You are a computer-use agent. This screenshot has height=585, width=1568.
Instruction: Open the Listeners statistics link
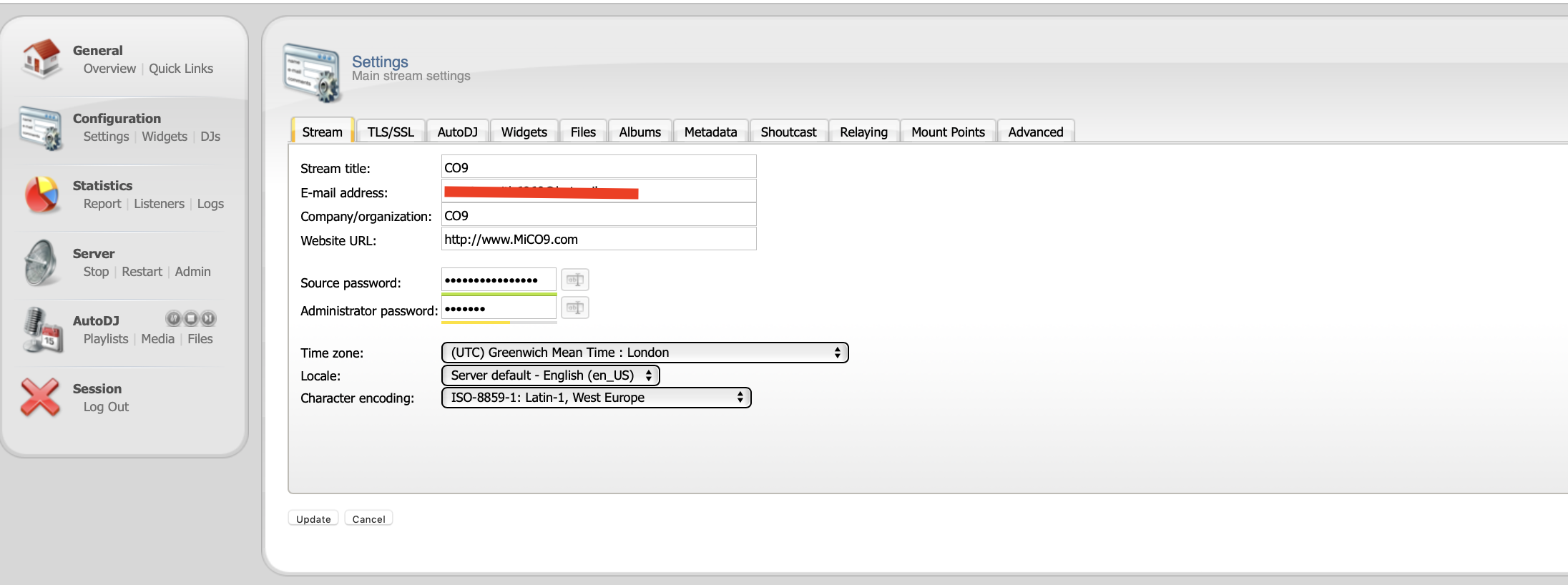point(159,204)
